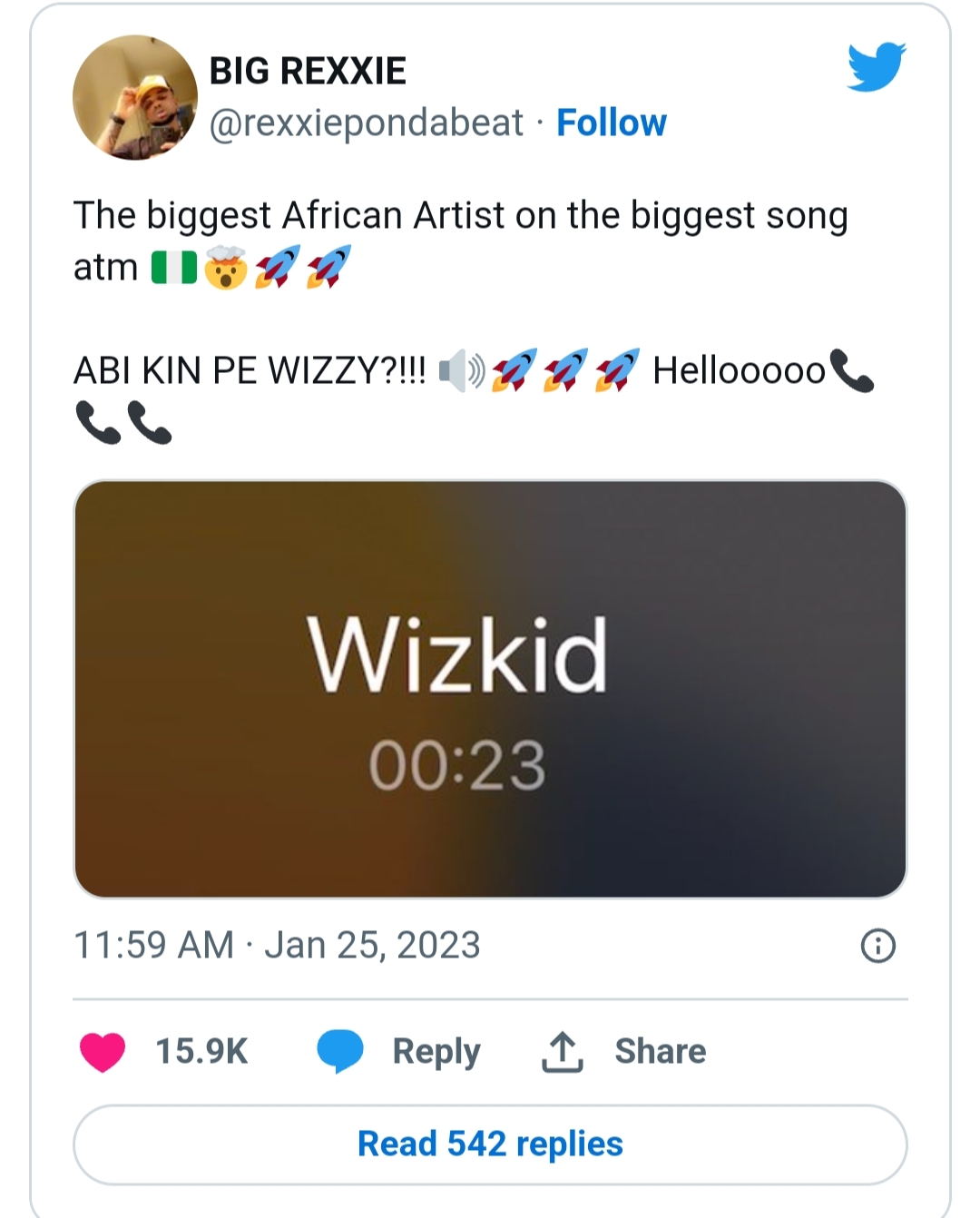Open BIG REXXIE's profile picture
980x1218 pixels.
[135, 98]
